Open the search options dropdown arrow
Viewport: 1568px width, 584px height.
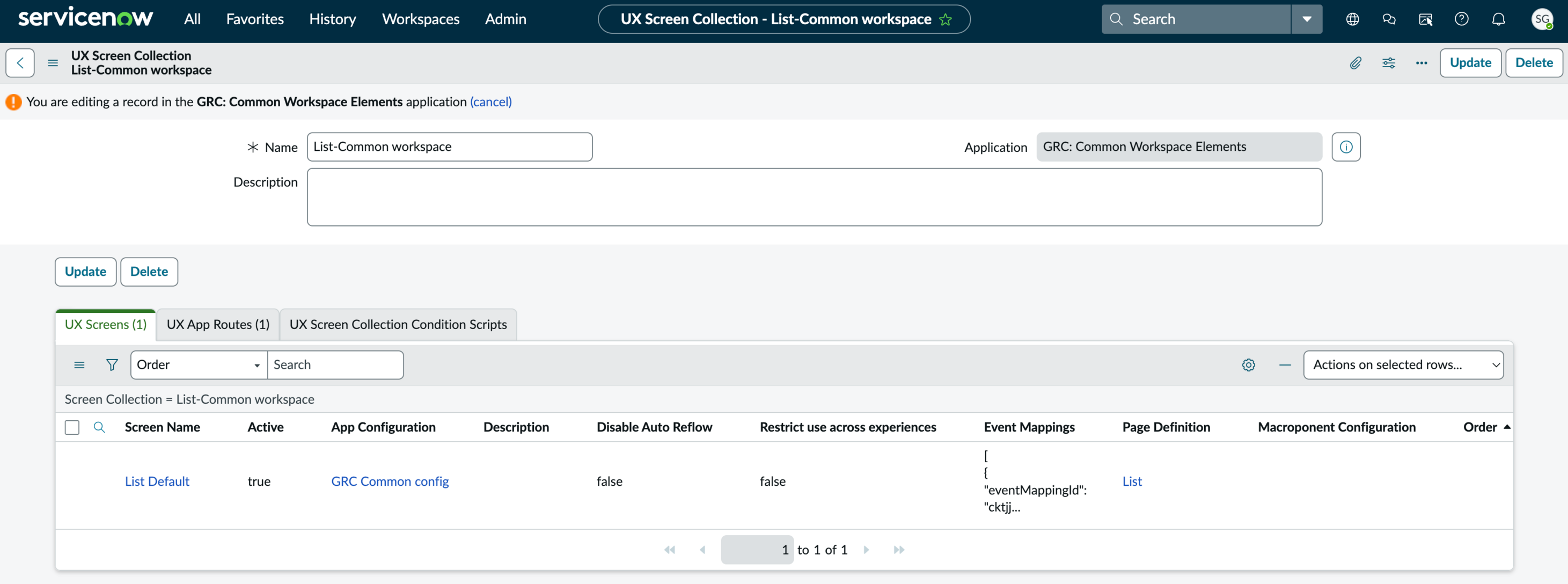pyautogui.click(x=1307, y=19)
